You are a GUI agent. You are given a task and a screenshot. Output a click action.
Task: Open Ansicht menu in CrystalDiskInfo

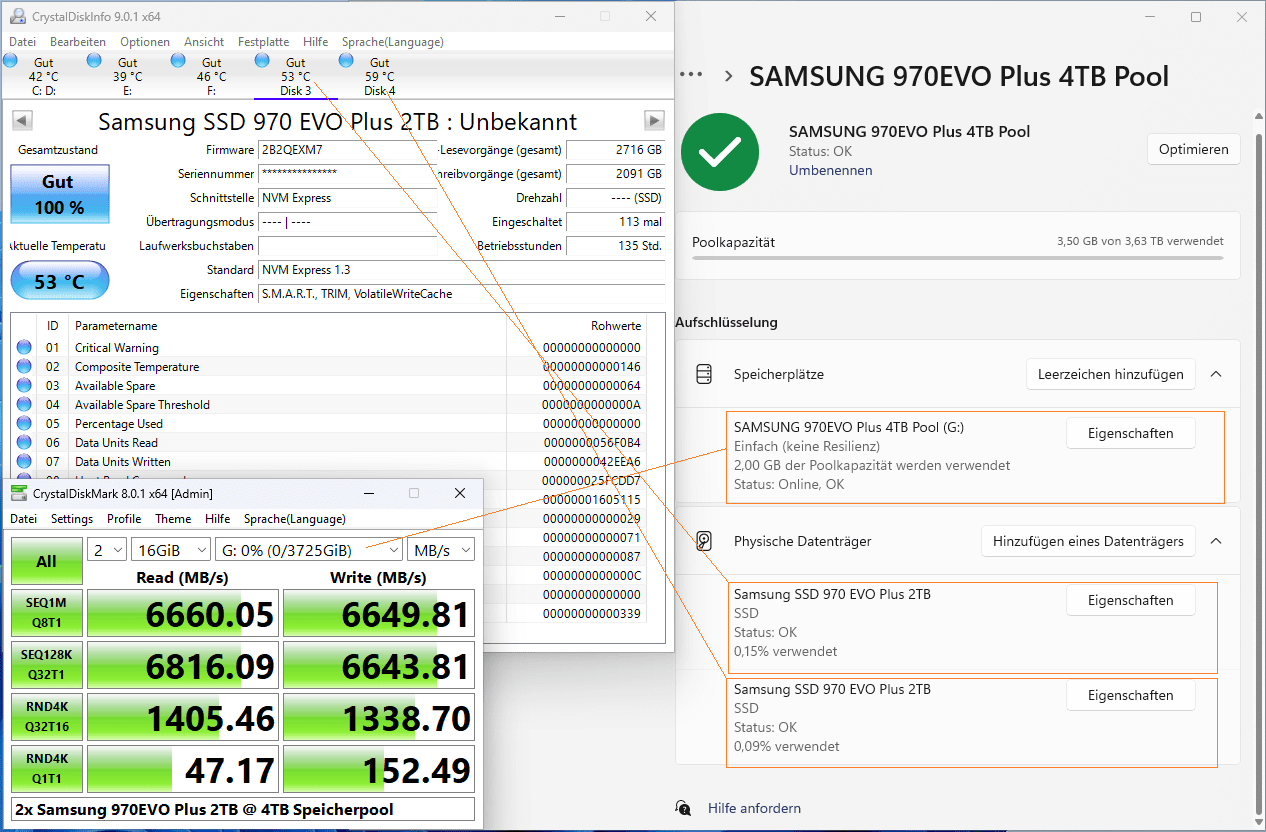click(204, 42)
